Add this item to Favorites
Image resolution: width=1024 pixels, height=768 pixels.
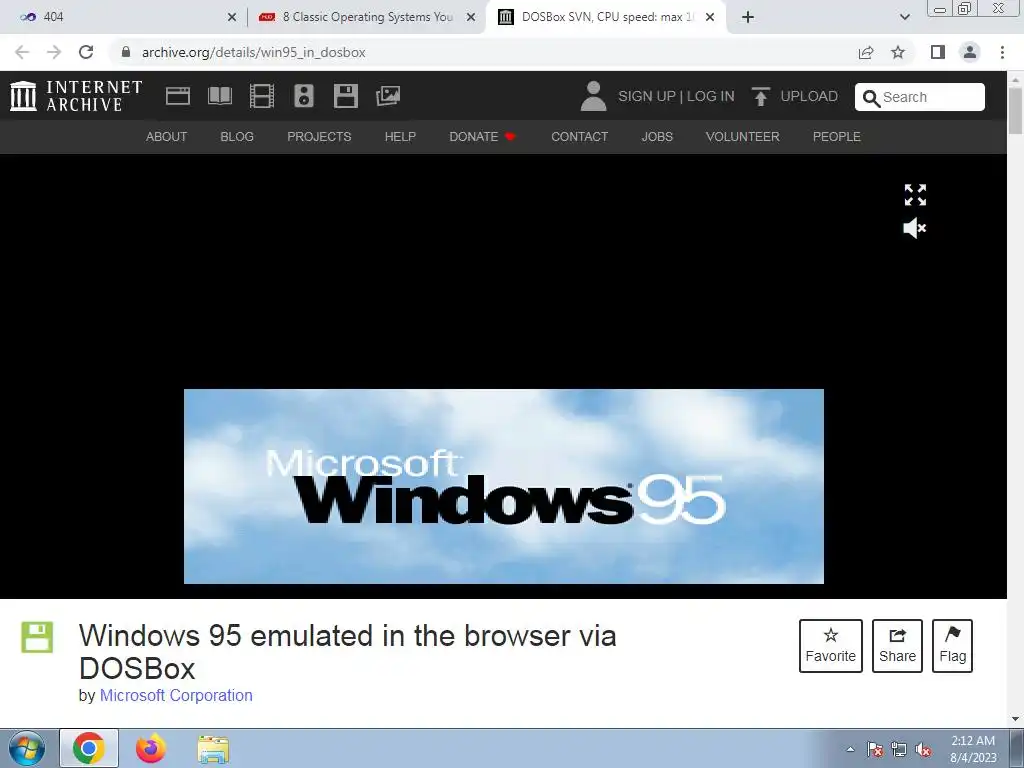pyautogui.click(x=831, y=646)
